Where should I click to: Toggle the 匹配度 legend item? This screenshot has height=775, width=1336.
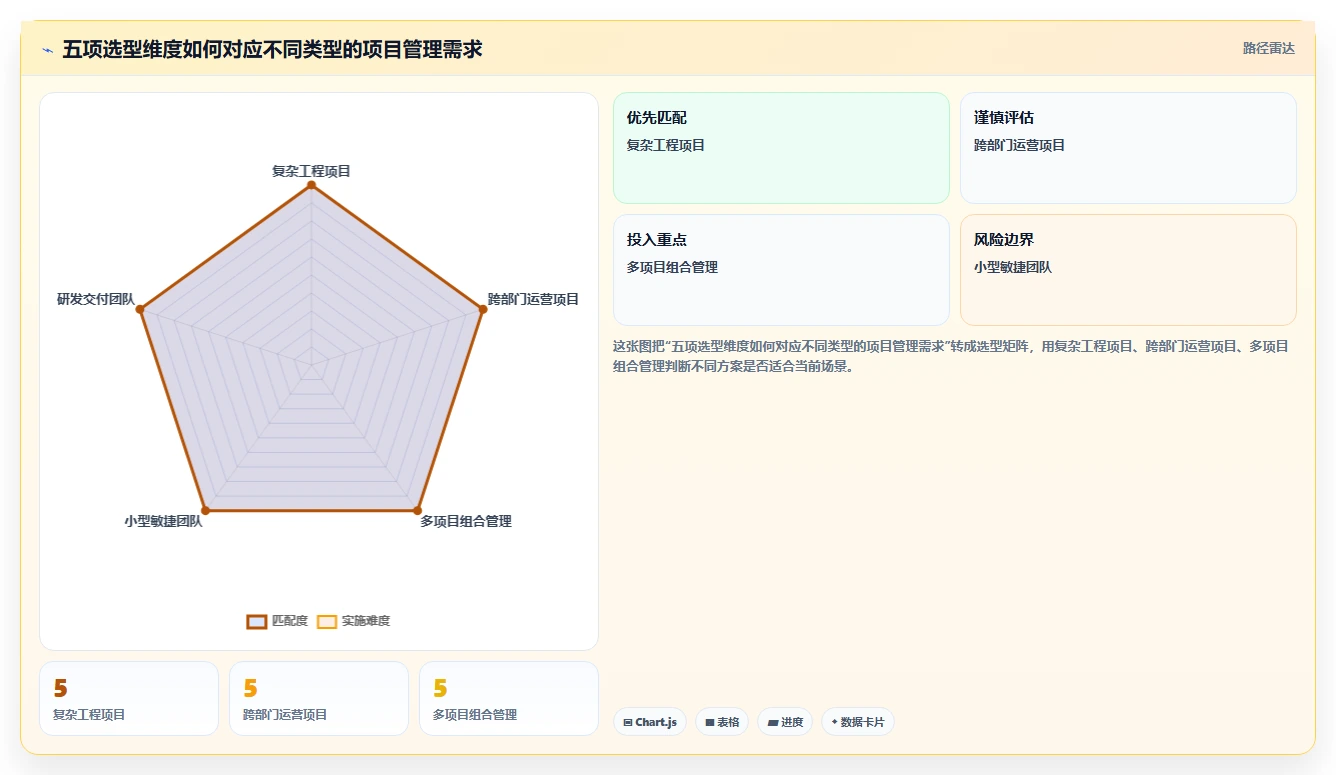pos(277,621)
